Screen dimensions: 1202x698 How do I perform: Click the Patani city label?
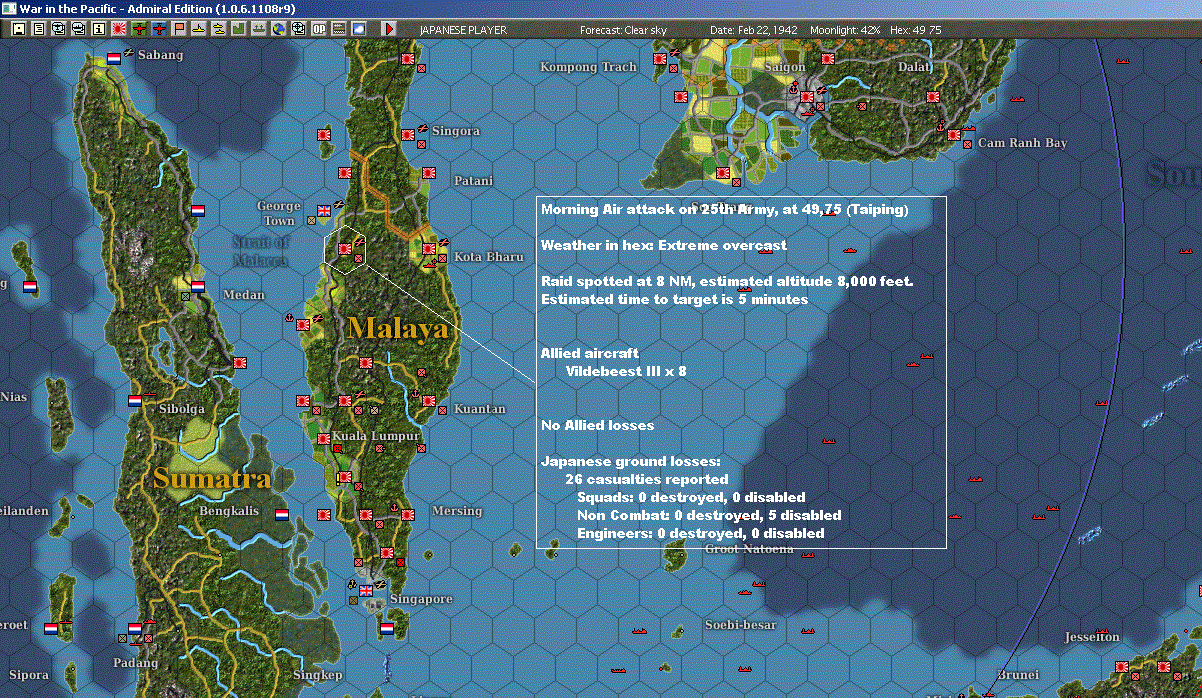pyautogui.click(x=473, y=181)
